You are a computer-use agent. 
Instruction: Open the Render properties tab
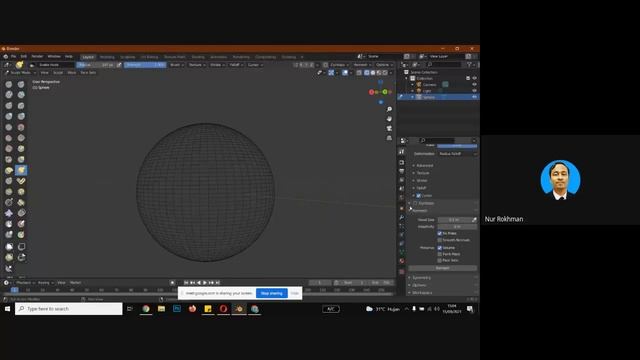click(402, 162)
